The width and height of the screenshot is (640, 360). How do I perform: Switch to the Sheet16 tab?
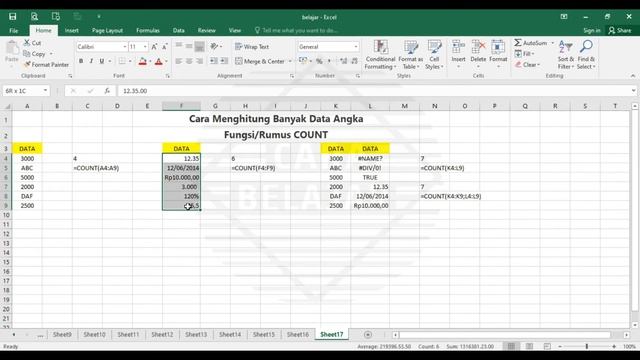coord(298,334)
